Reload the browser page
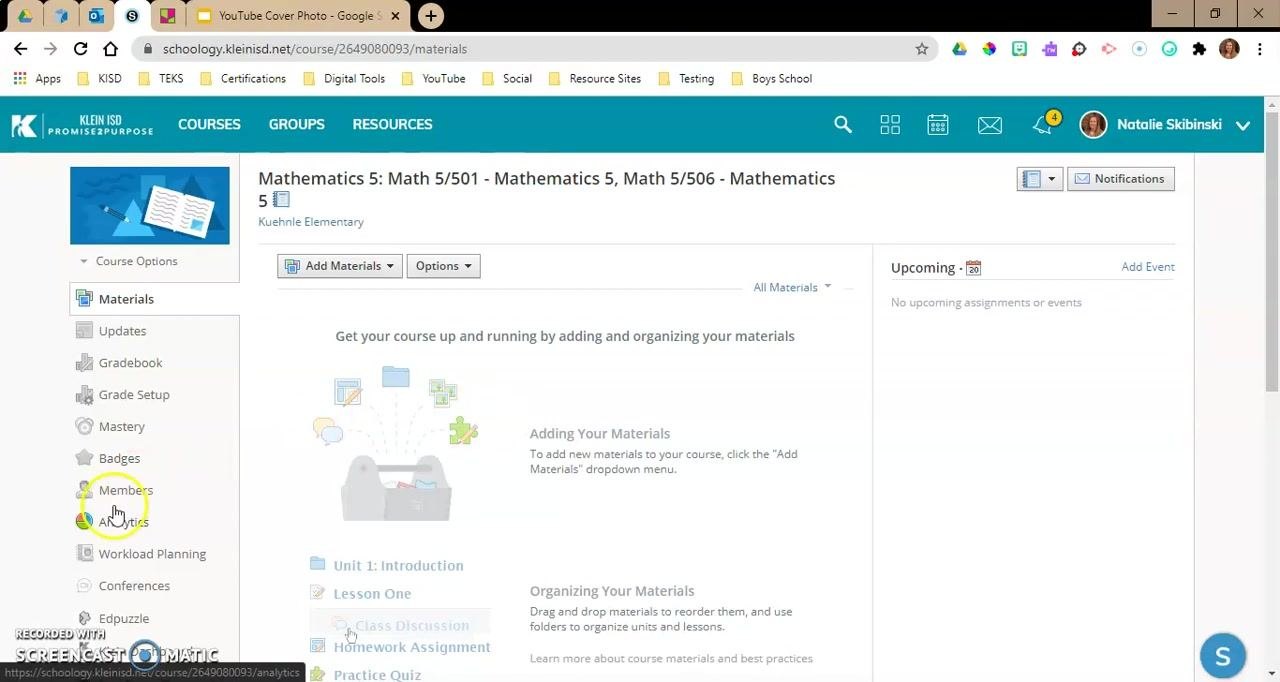This screenshot has height=682, width=1280. (x=80, y=48)
